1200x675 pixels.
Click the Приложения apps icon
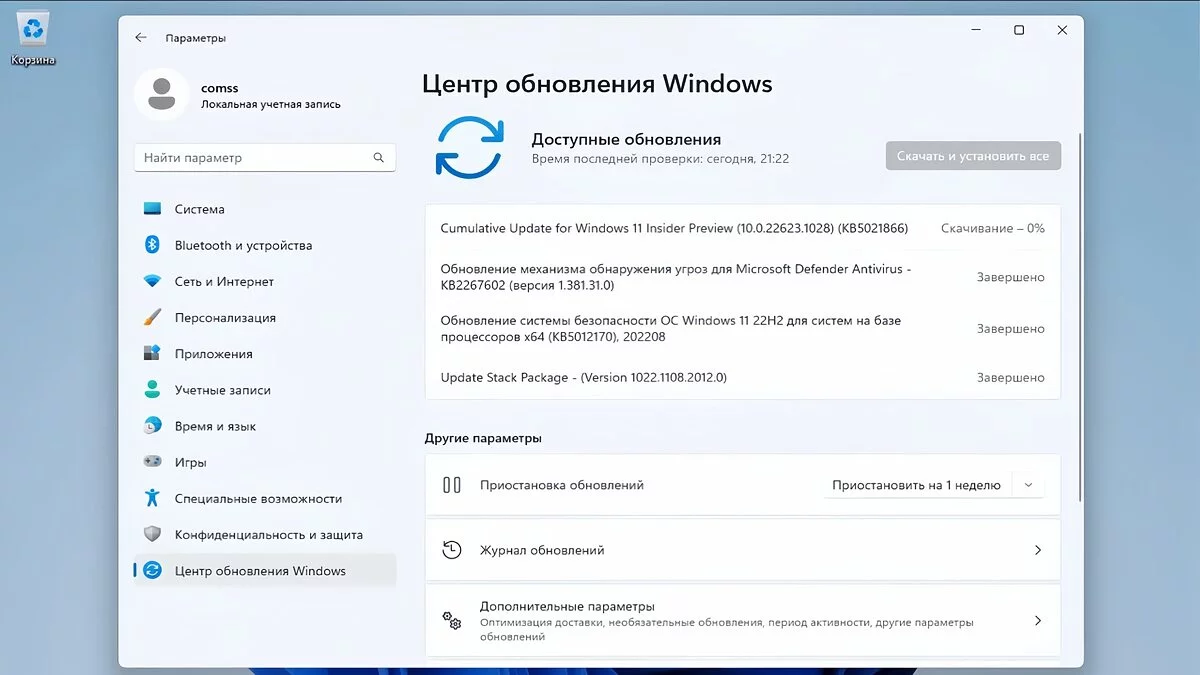[x=152, y=354]
